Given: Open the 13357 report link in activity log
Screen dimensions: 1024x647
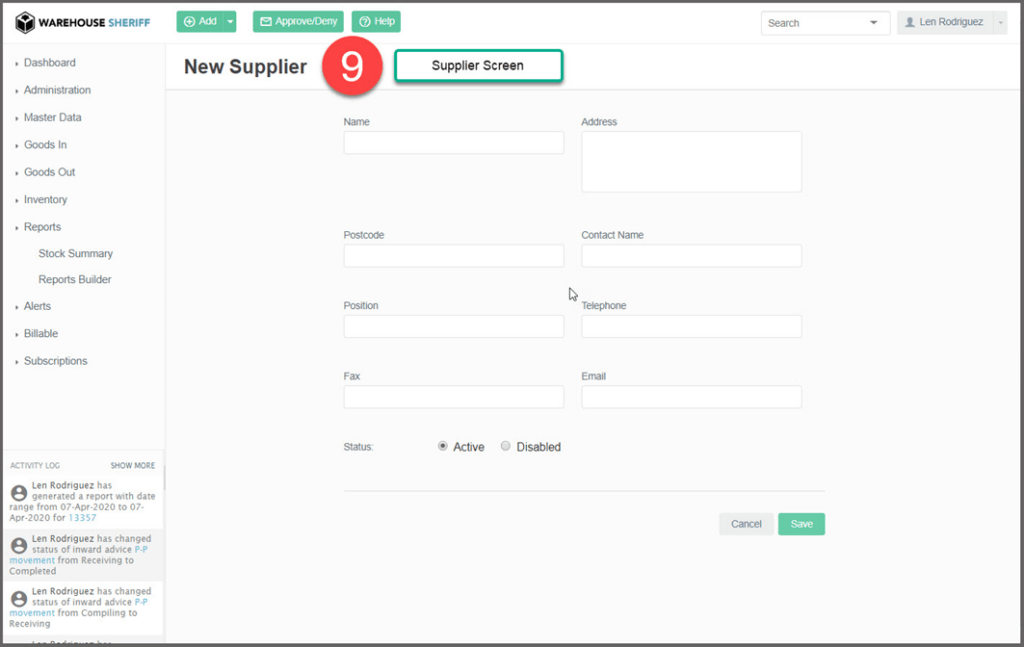Looking at the screenshot, I should click(81, 518).
